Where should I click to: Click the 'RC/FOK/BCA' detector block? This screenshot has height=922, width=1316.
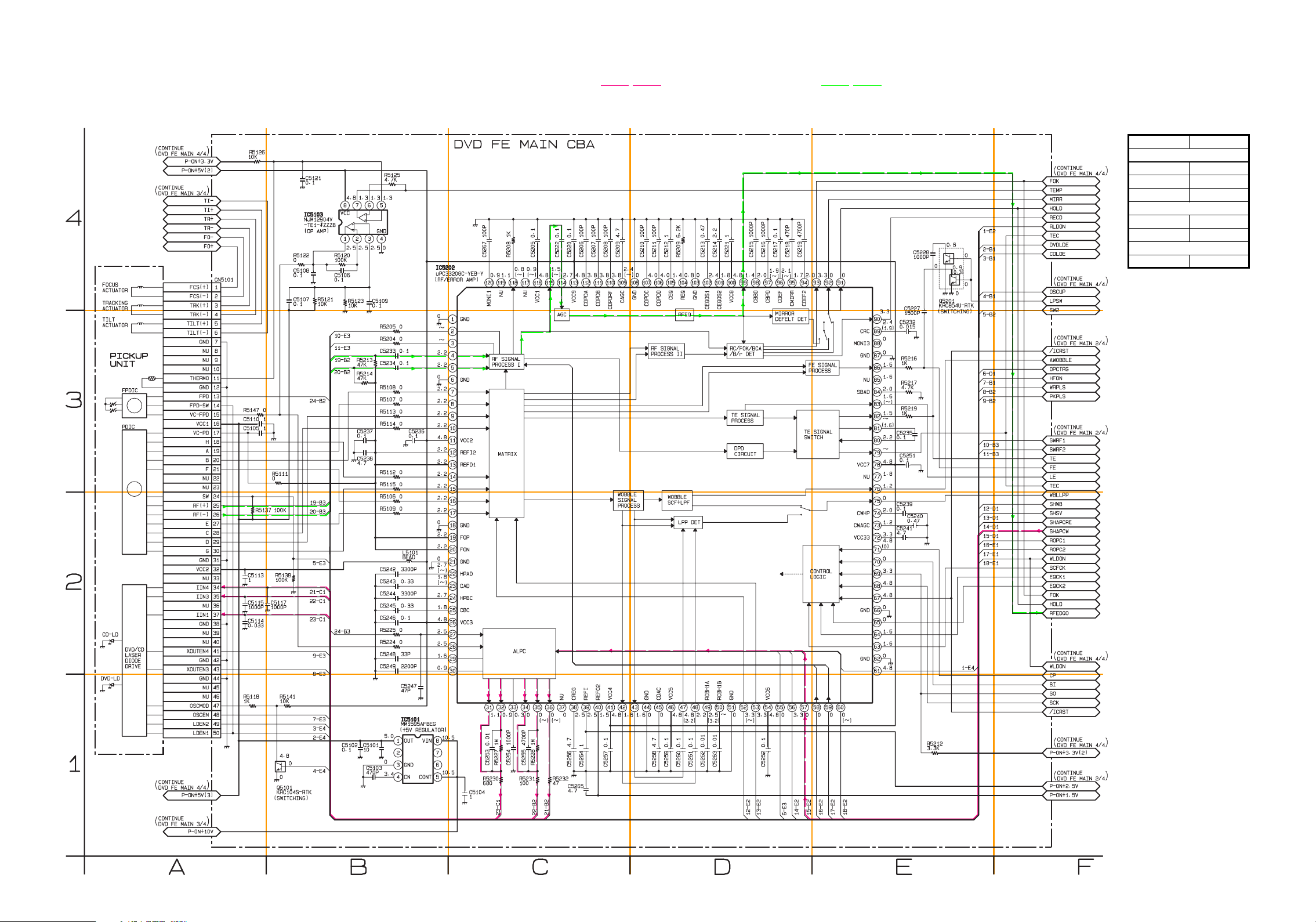tap(745, 351)
